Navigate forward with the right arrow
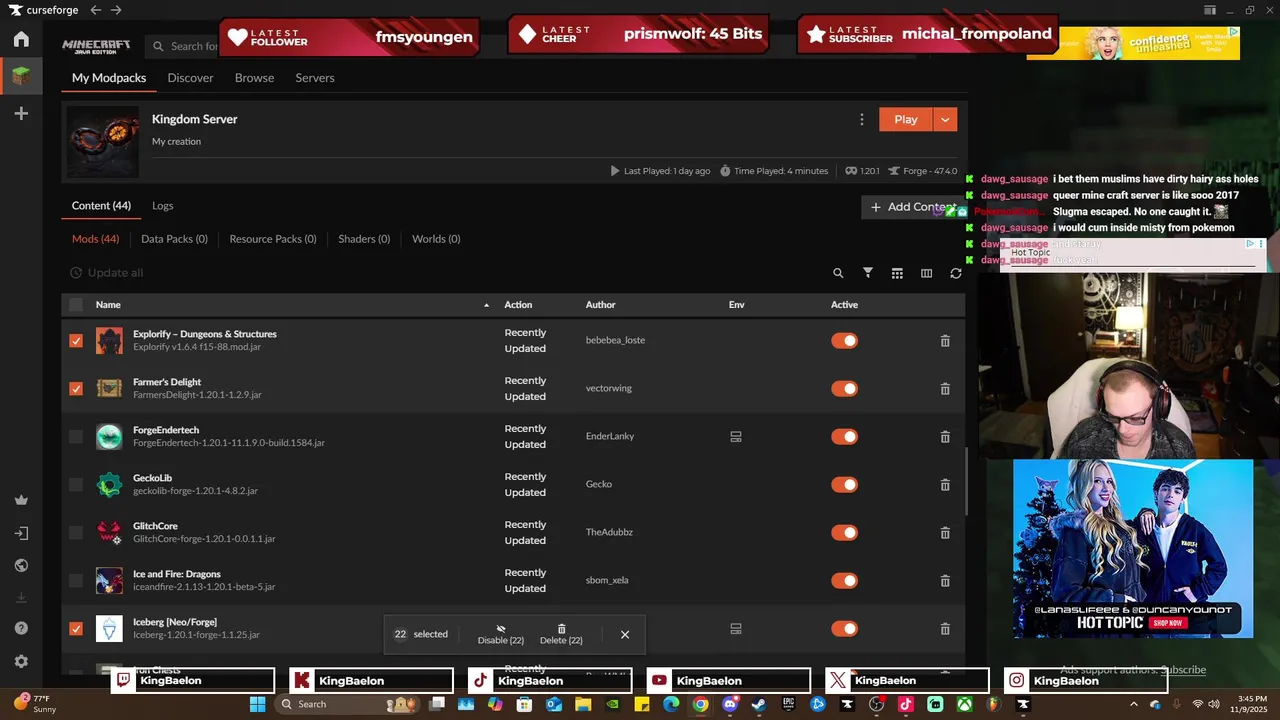The image size is (1280, 720). coord(116,10)
